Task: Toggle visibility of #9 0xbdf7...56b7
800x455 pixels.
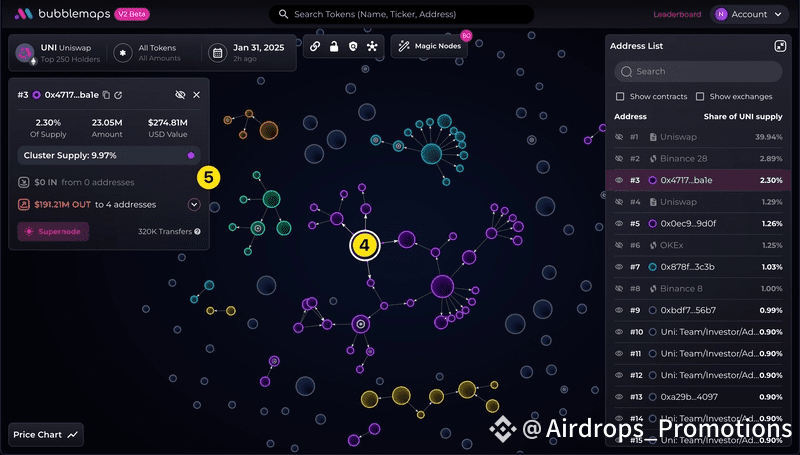Action: click(x=619, y=310)
